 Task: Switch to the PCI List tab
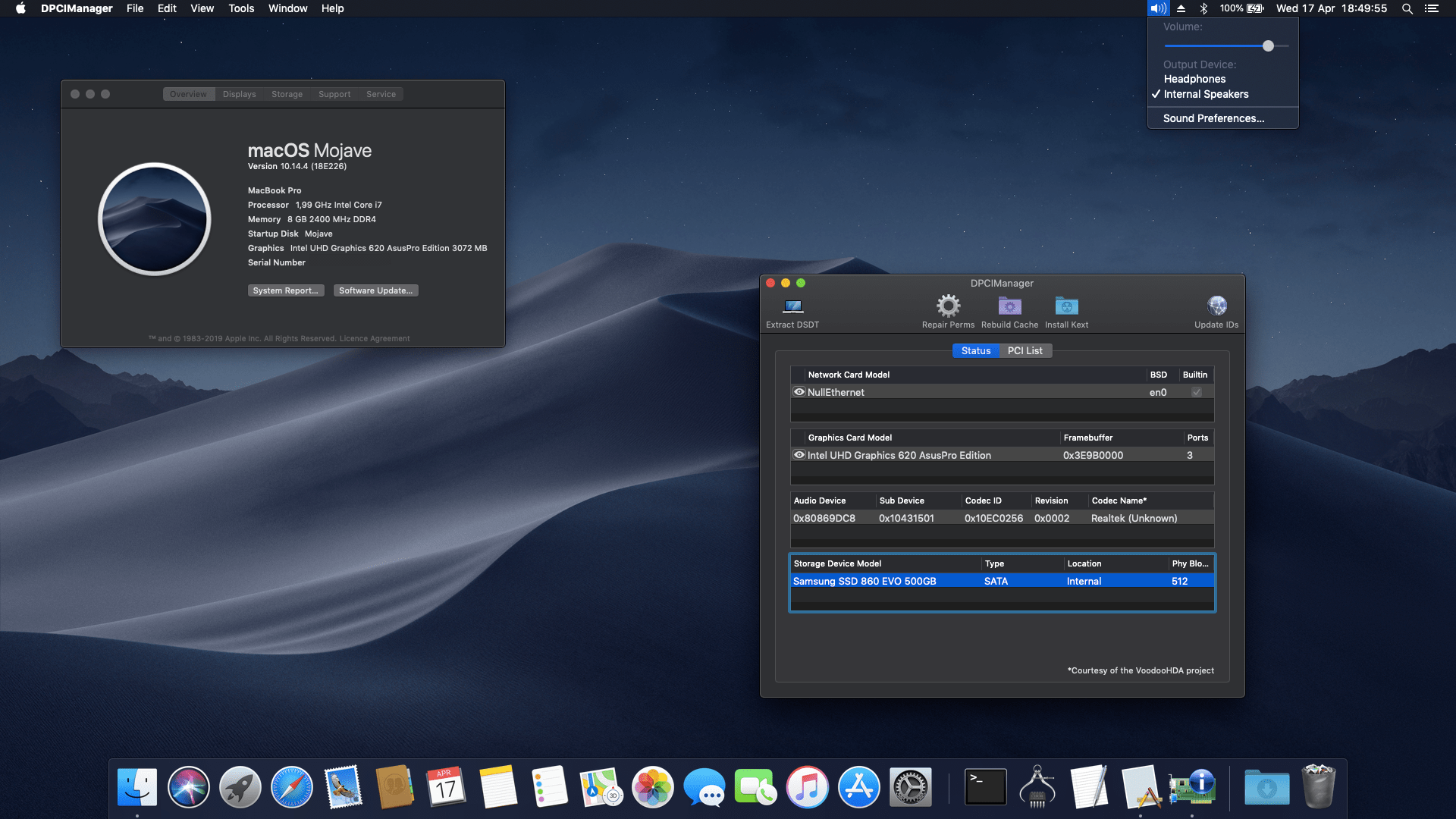point(1025,350)
